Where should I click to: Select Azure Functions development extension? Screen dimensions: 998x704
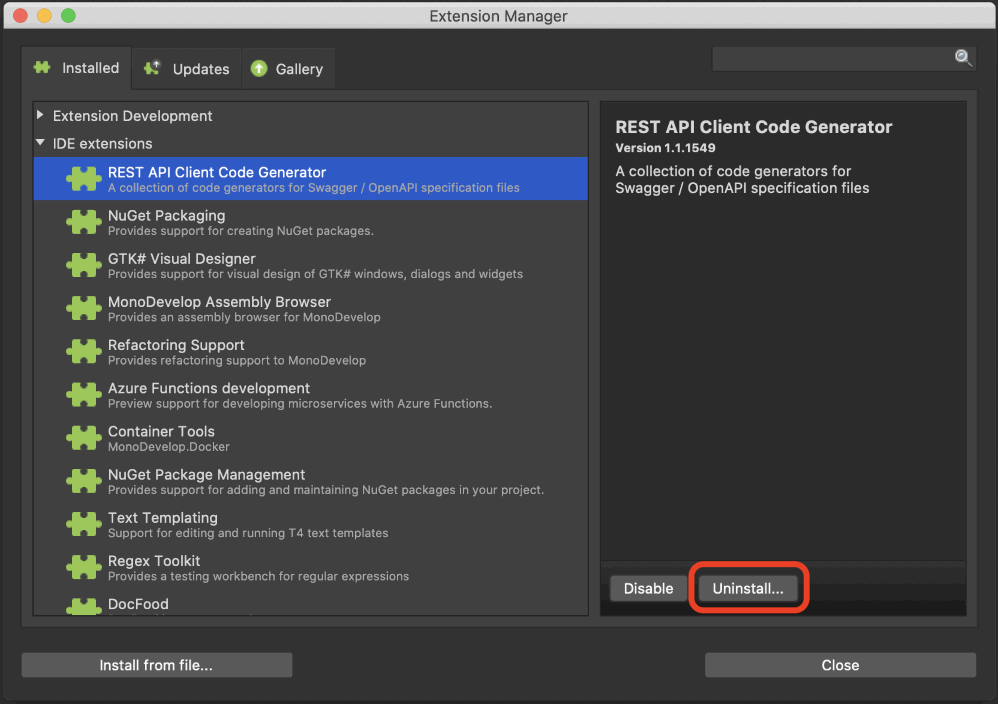pyautogui.click(x=311, y=395)
